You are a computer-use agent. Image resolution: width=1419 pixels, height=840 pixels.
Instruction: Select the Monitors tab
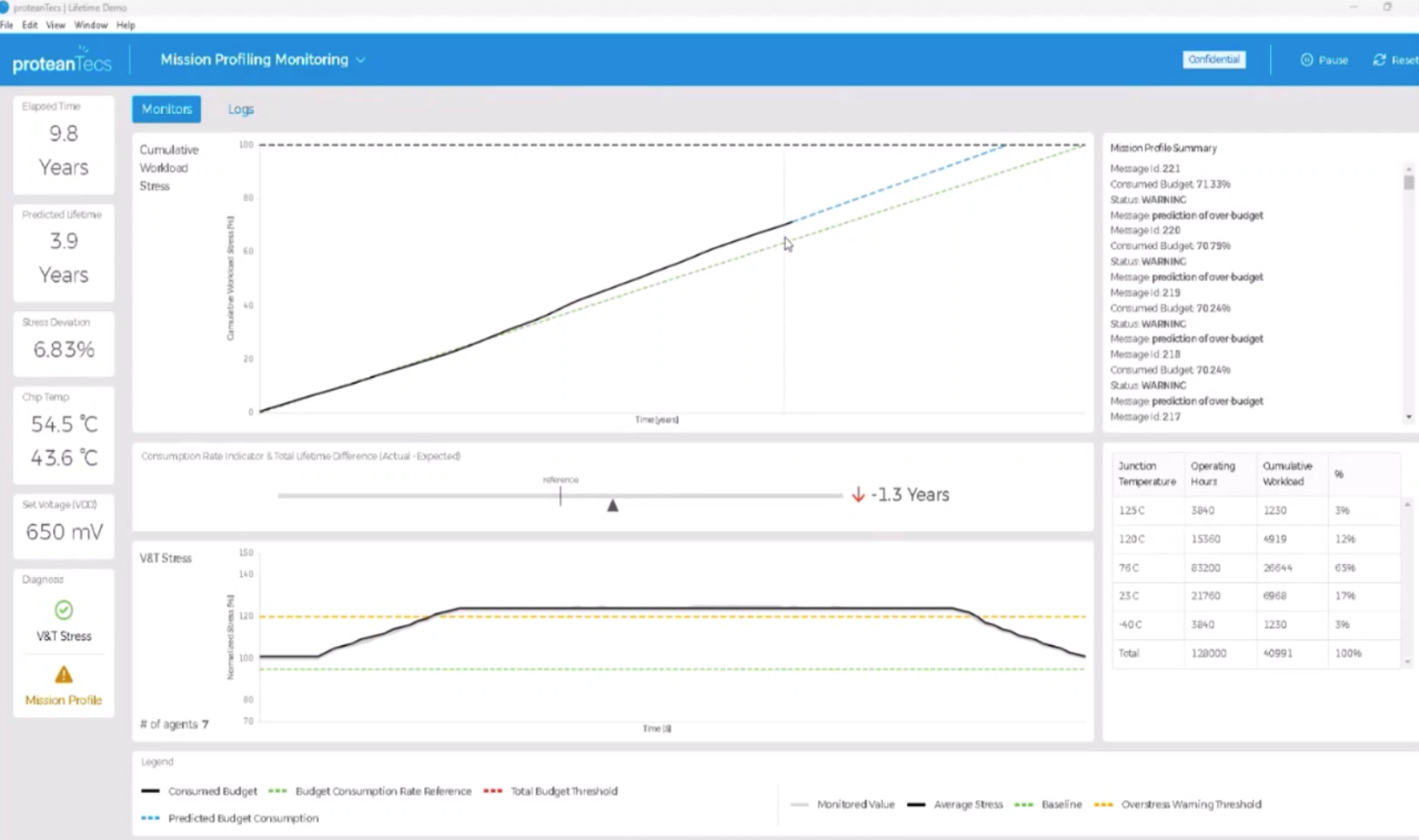166,110
